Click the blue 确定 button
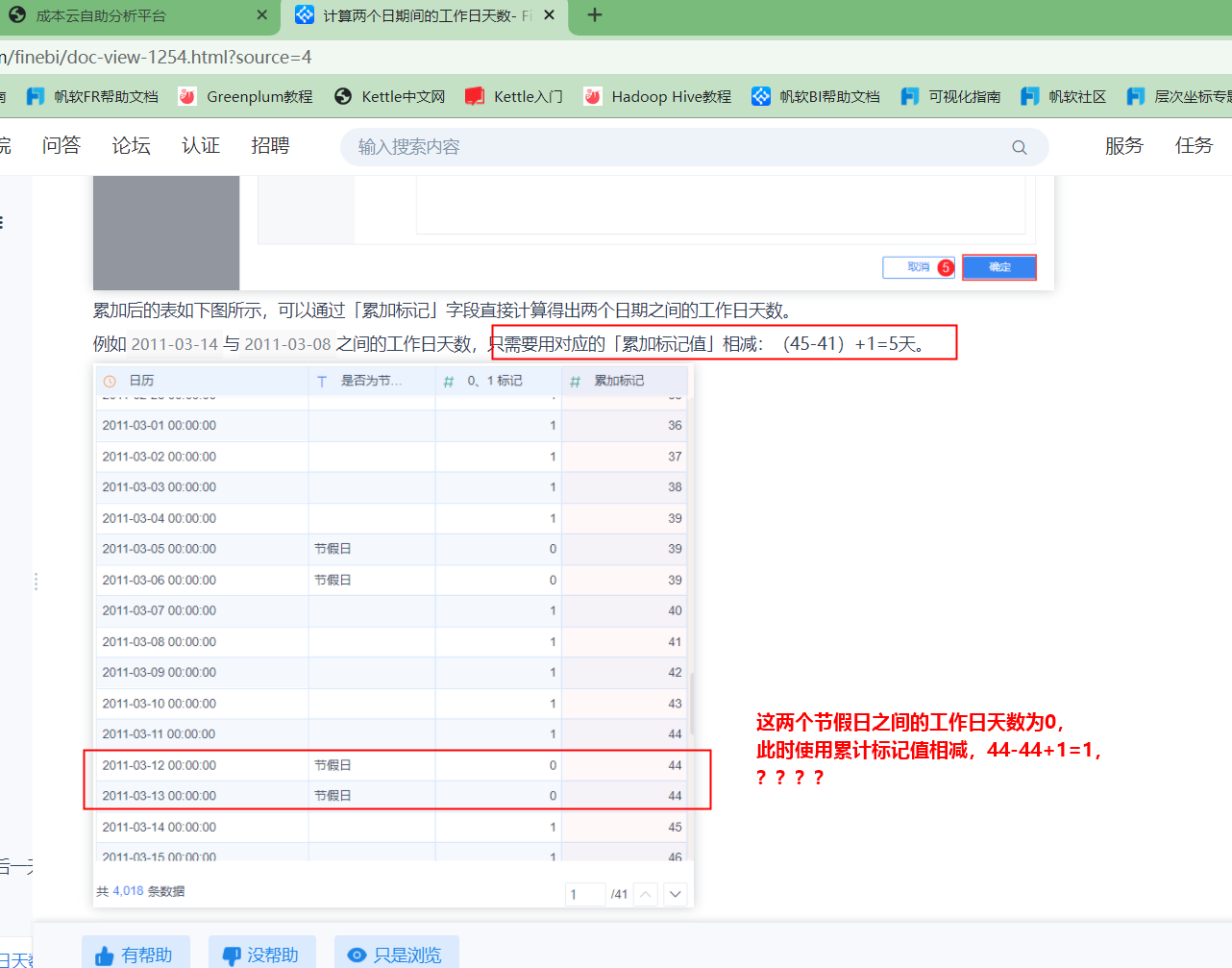The image size is (1232, 968). point(999,267)
